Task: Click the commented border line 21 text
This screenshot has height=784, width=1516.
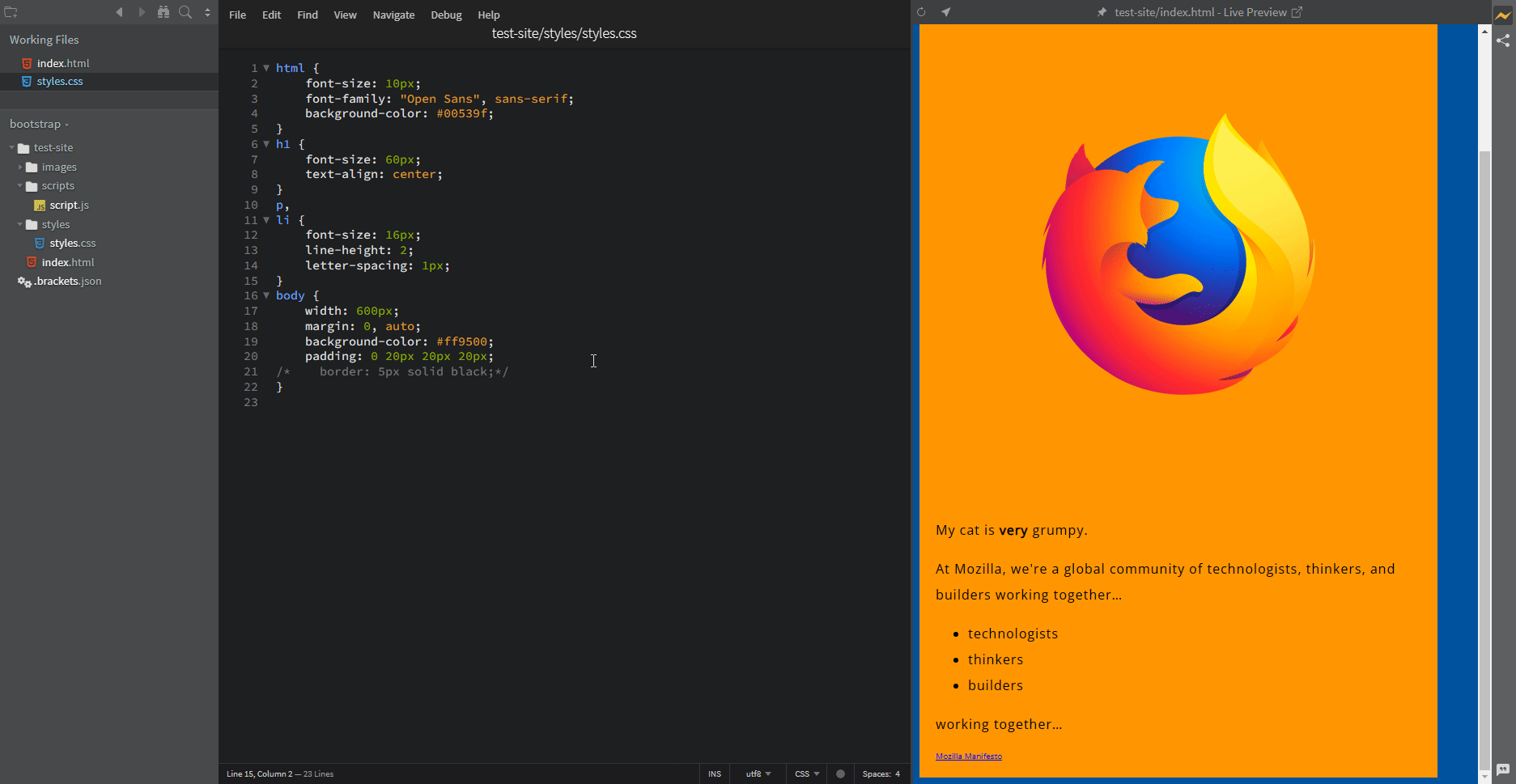Action: pyautogui.click(x=393, y=372)
